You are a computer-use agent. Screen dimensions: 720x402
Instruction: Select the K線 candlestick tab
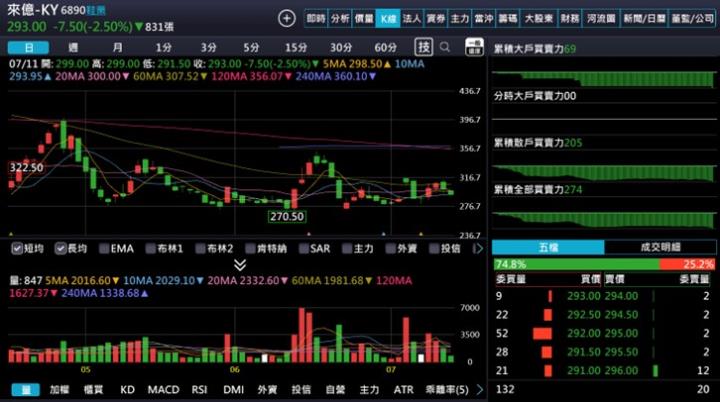tap(388, 18)
